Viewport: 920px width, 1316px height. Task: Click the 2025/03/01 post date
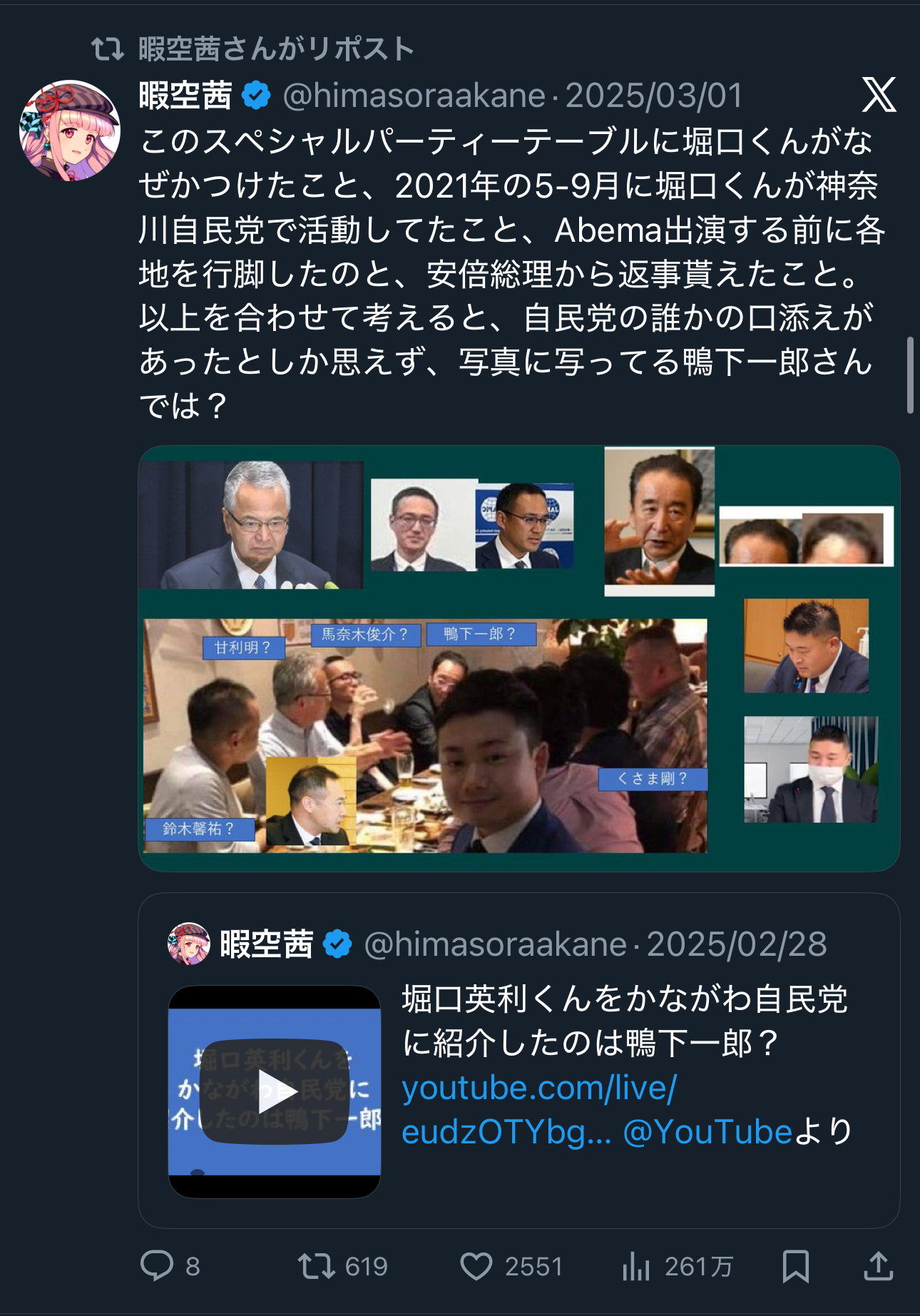tap(654, 96)
